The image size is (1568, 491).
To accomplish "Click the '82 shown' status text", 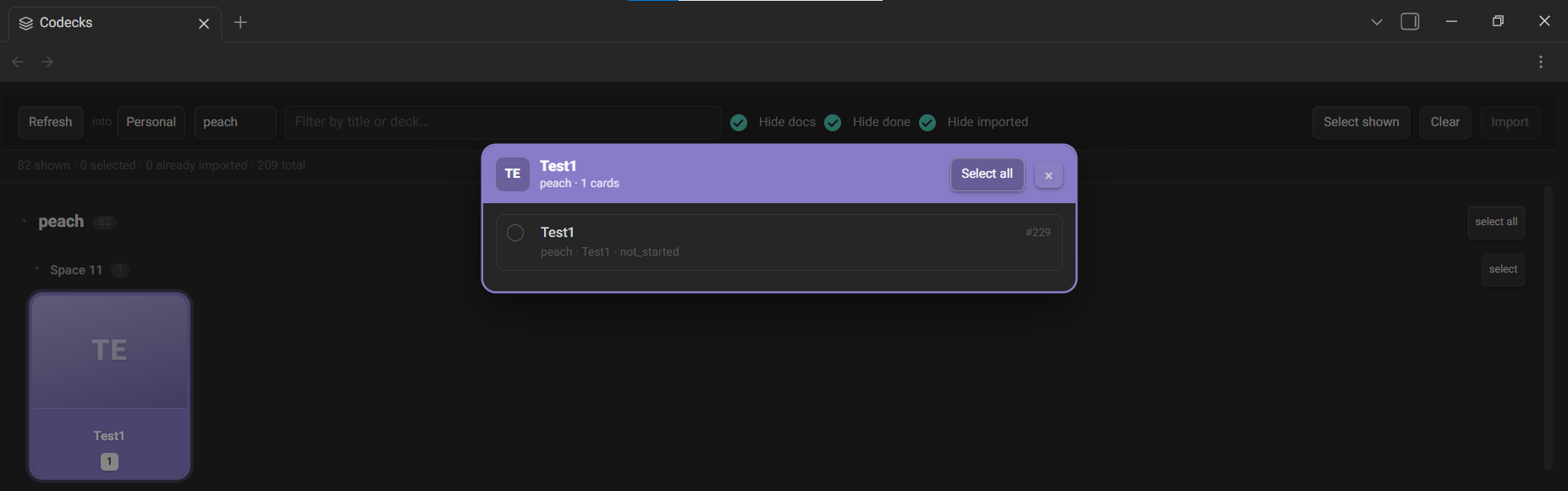I will [x=44, y=165].
